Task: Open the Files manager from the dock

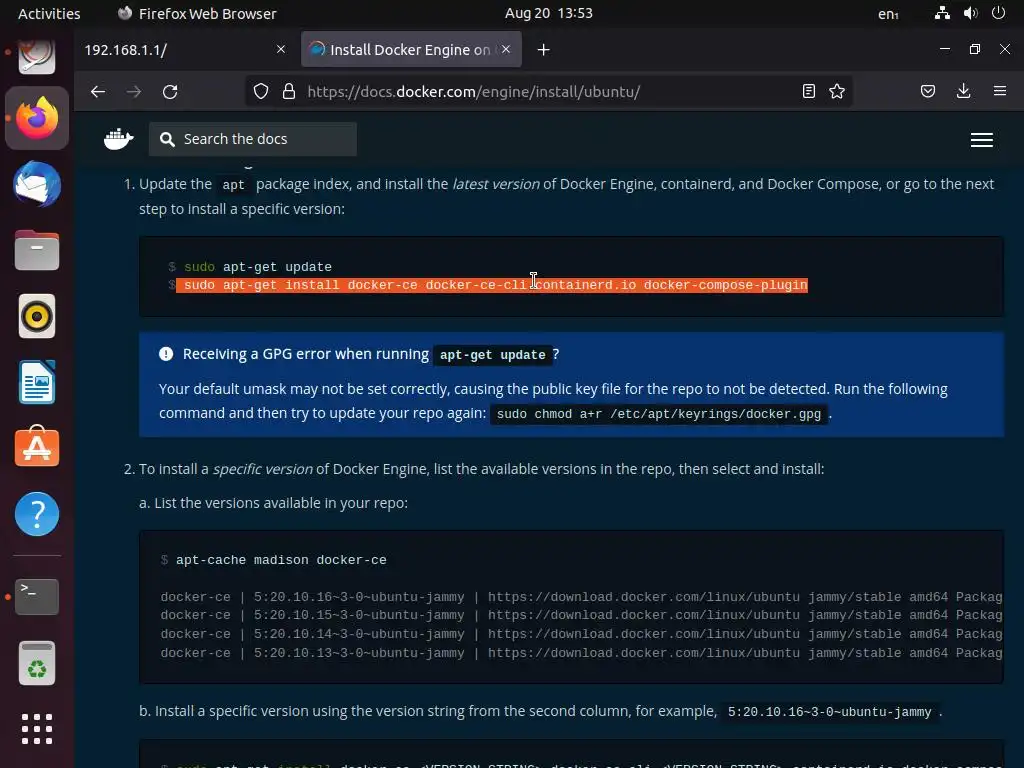Action: pos(37,250)
